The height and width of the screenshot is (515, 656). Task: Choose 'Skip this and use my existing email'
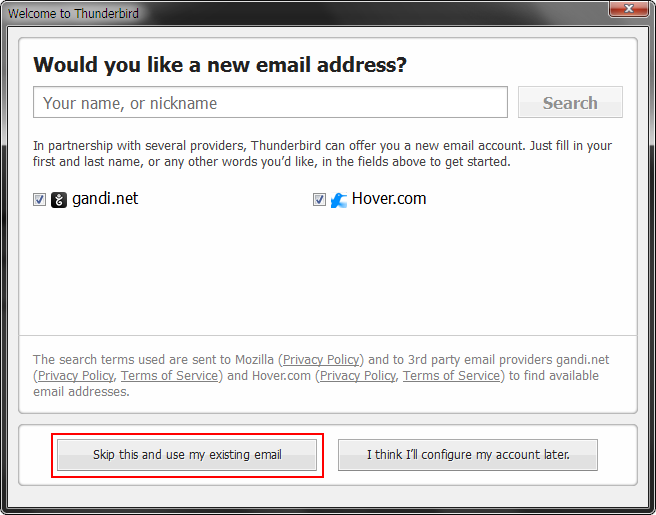(x=187, y=455)
